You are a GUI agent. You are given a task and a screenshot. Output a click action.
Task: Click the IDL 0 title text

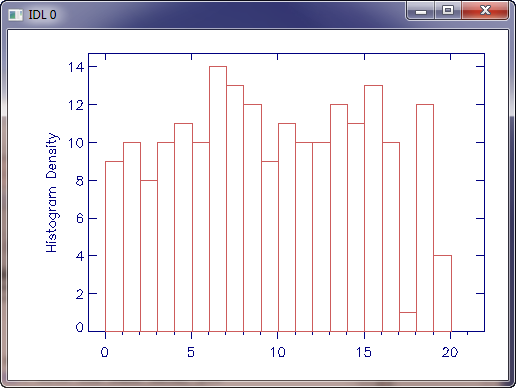click(x=42, y=15)
